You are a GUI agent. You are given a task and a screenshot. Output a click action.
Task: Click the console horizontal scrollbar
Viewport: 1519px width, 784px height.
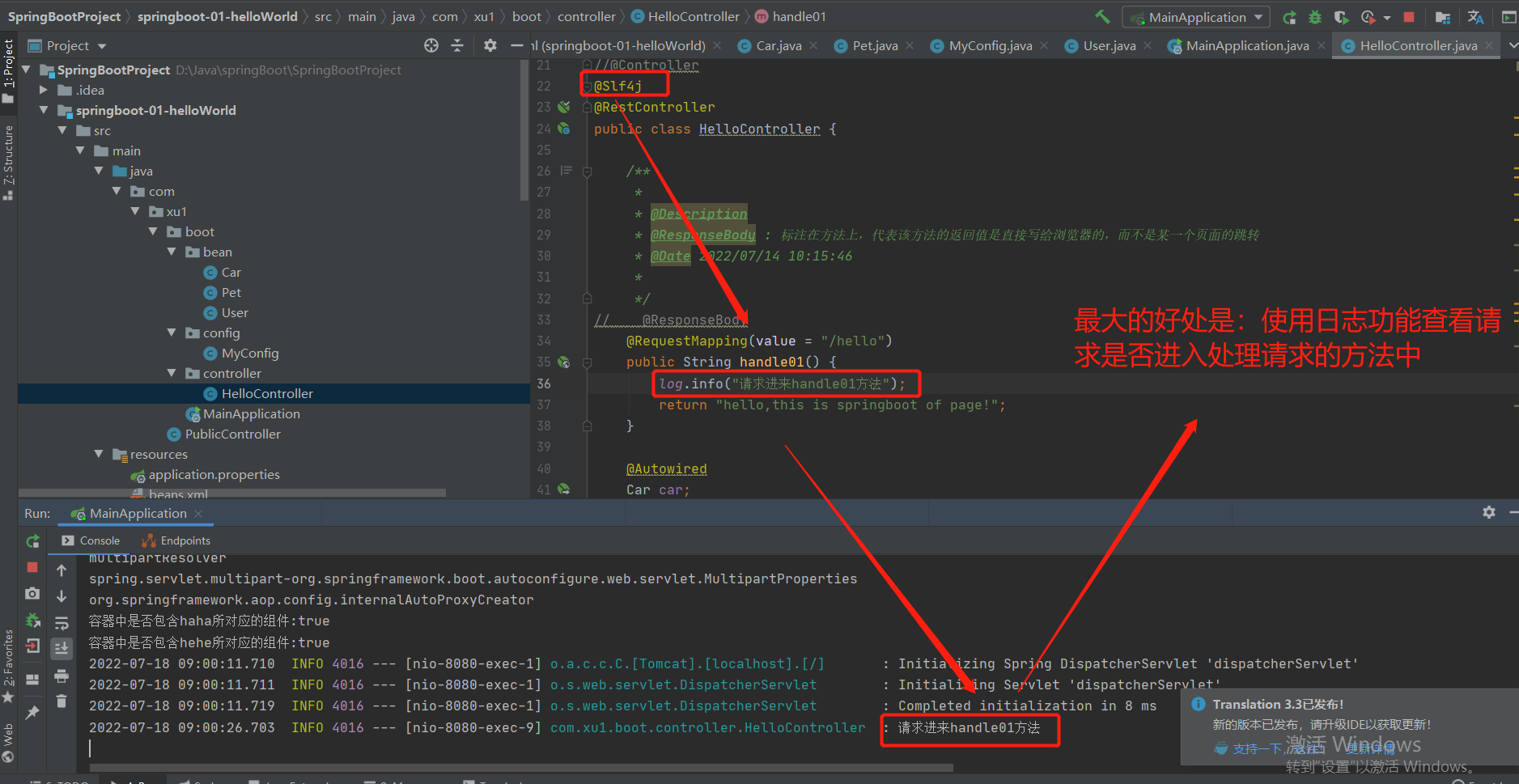[x=521, y=767]
